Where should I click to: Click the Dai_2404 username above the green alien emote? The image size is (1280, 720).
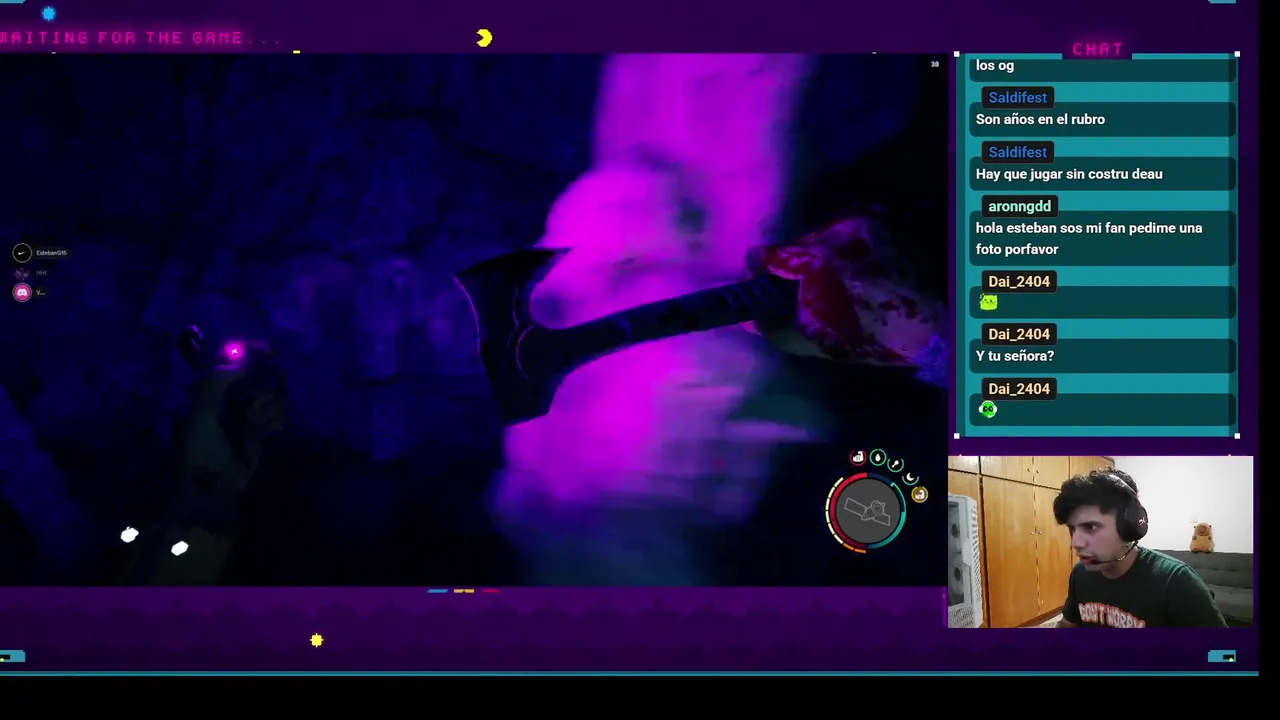[1019, 389]
